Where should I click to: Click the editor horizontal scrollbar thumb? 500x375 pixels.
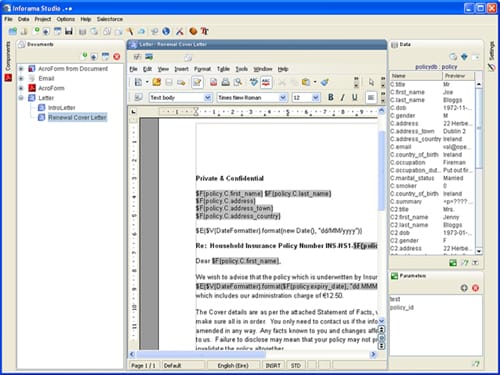coord(200,354)
